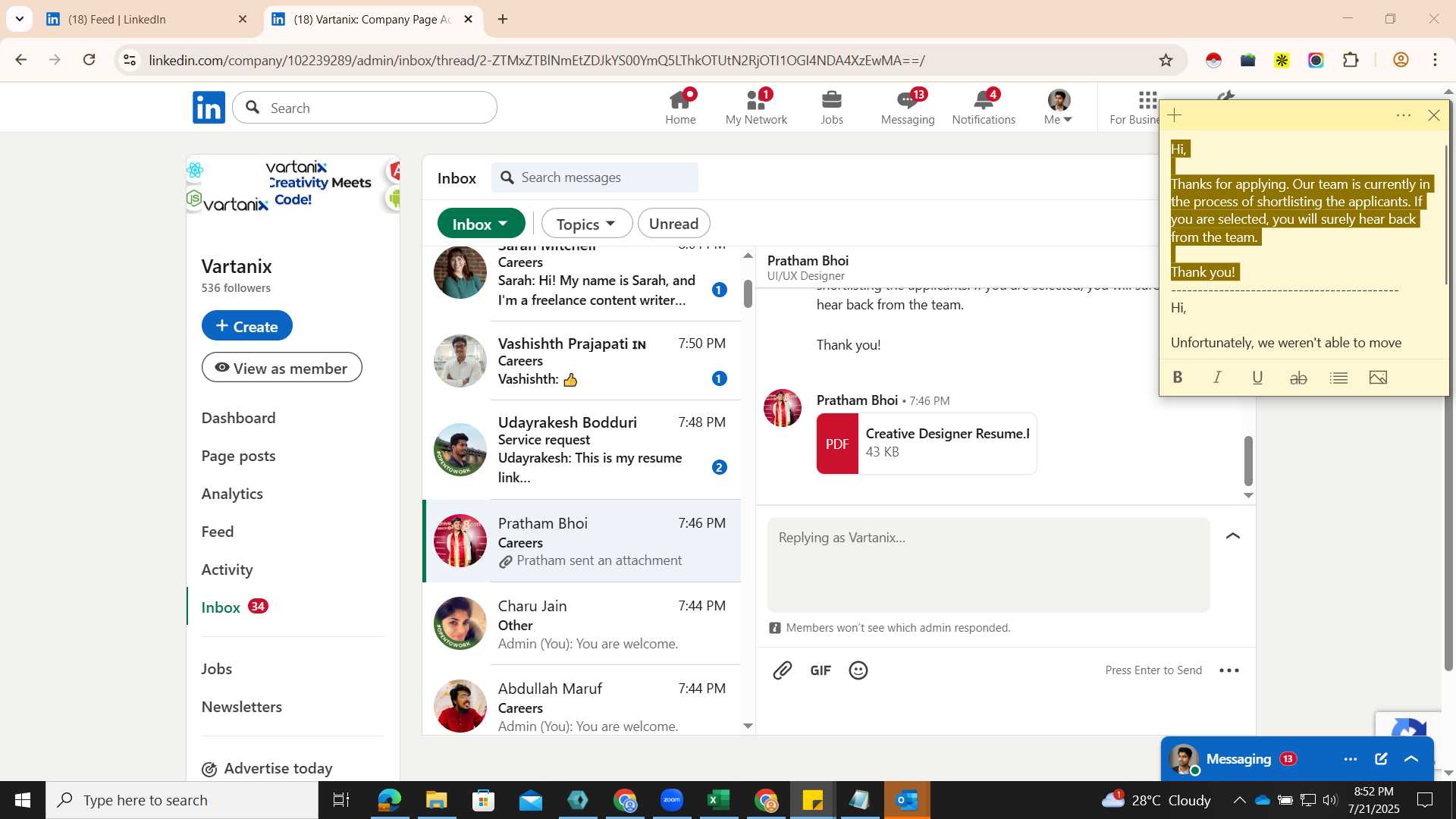Attach a file using the paperclip icon
Image resolution: width=1456 pixels, height=819 pixels.
[x=783, y=670]
